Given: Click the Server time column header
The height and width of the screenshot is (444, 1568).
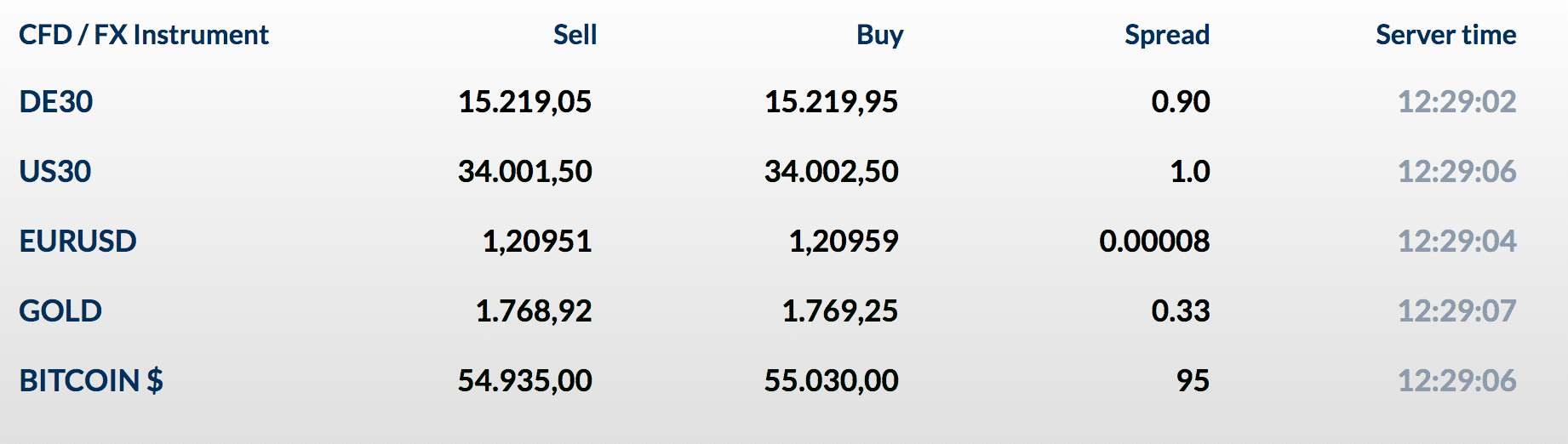Looking at the screenshot, I should tap(1445, 35).
